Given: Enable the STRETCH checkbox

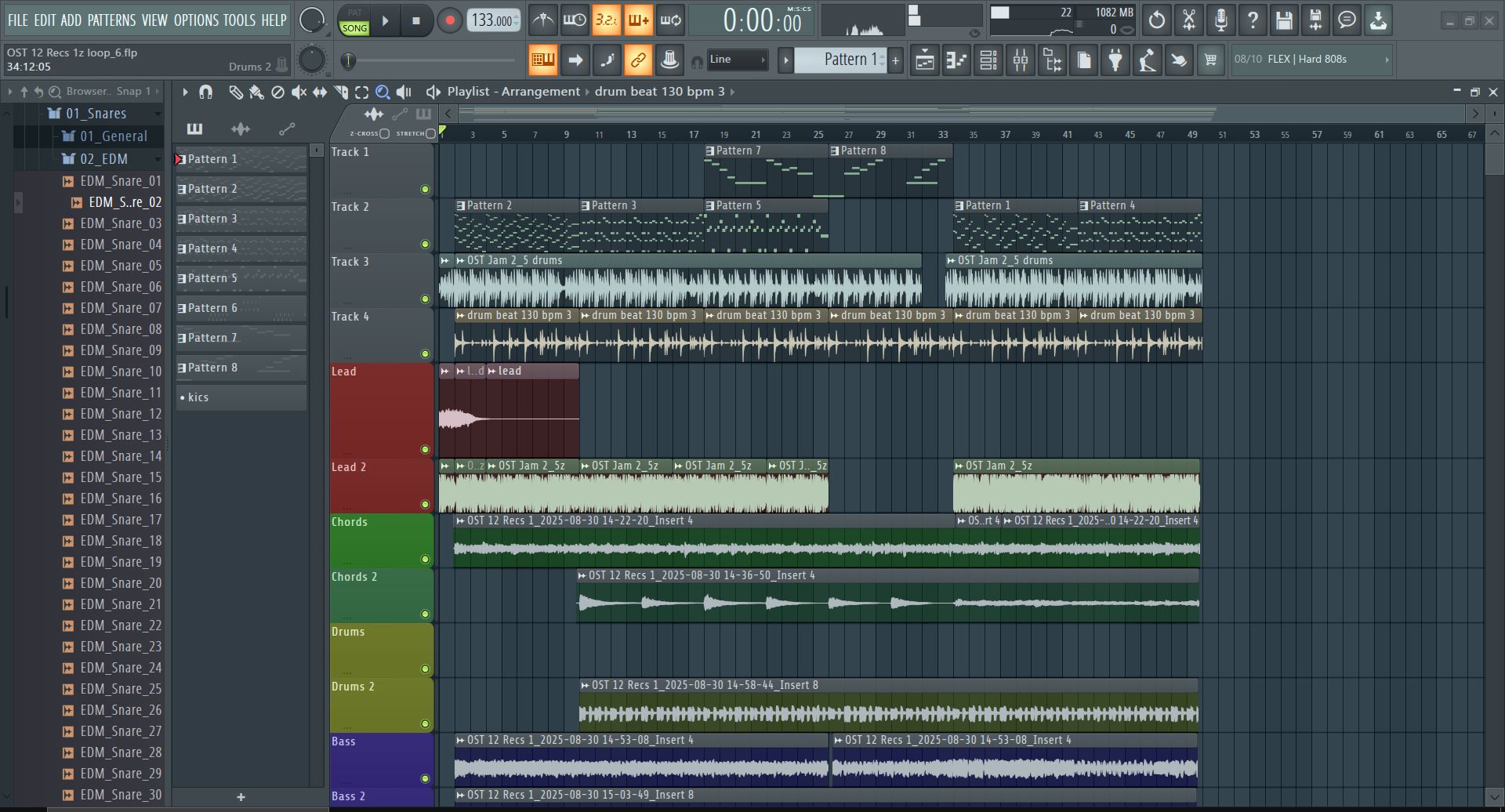Looking at the screenshot, I should tap(430, 134).
